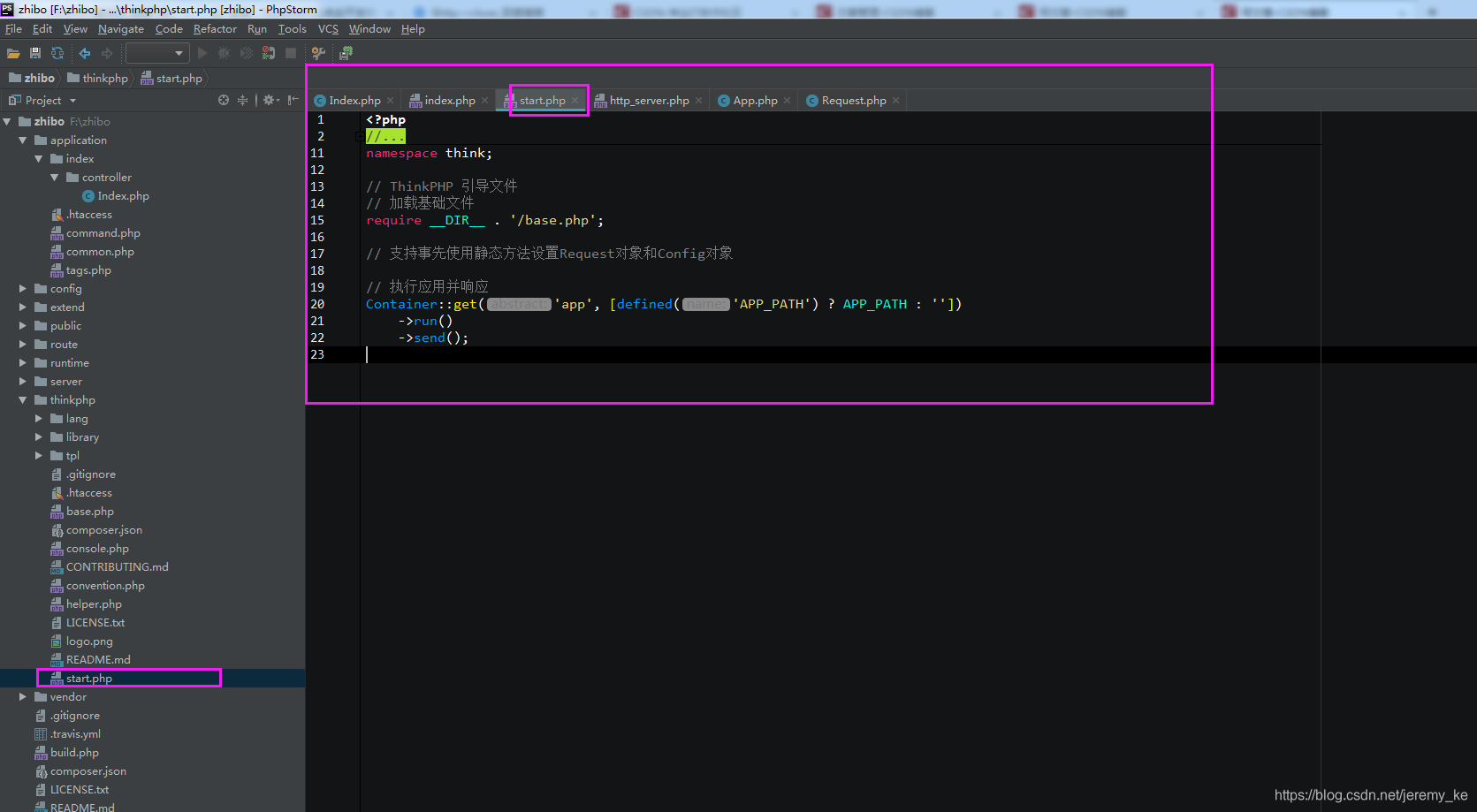1477x812 pixels.
Task: Open the VCS menu
Action: (x=328, y=29)
